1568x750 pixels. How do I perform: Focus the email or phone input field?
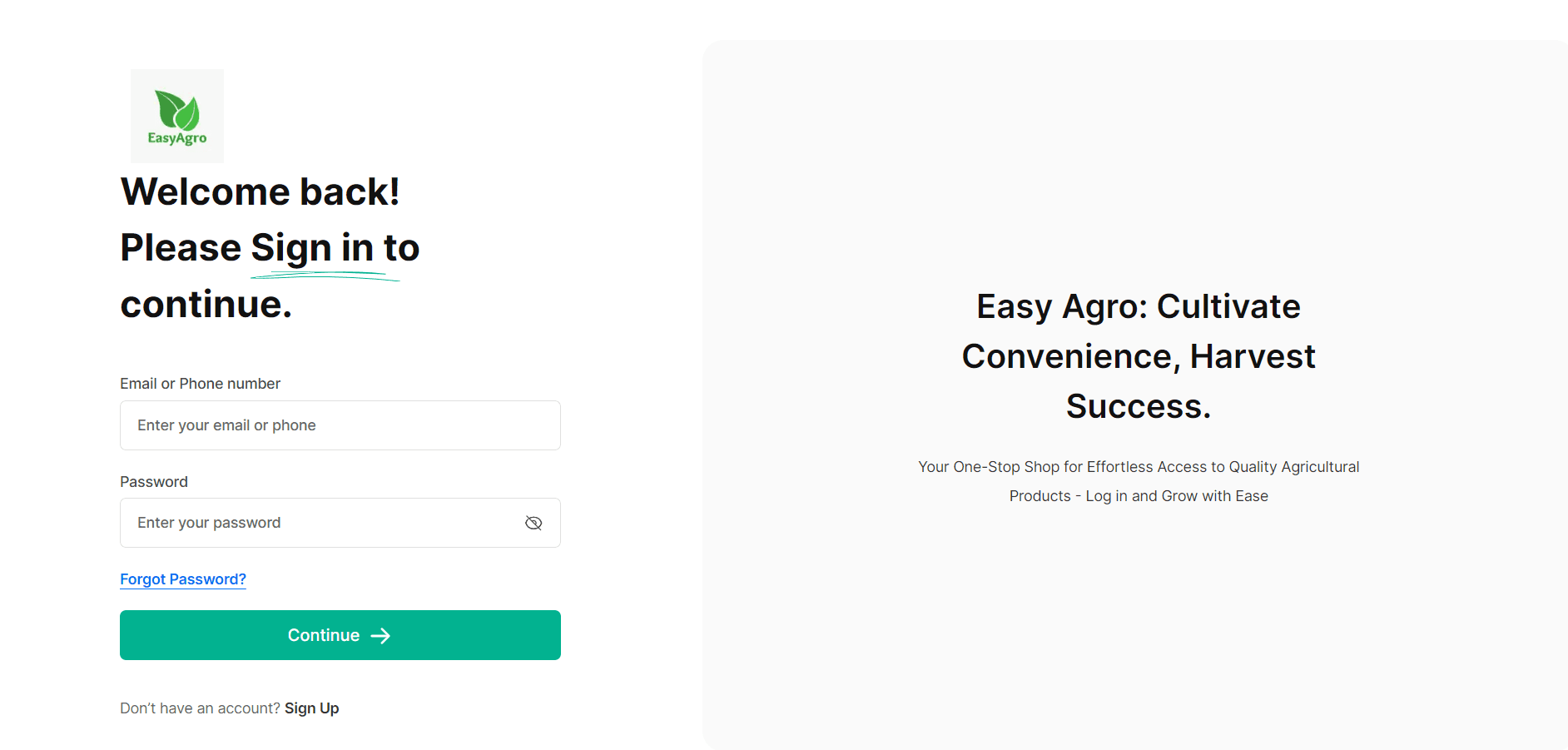point(340,425)
